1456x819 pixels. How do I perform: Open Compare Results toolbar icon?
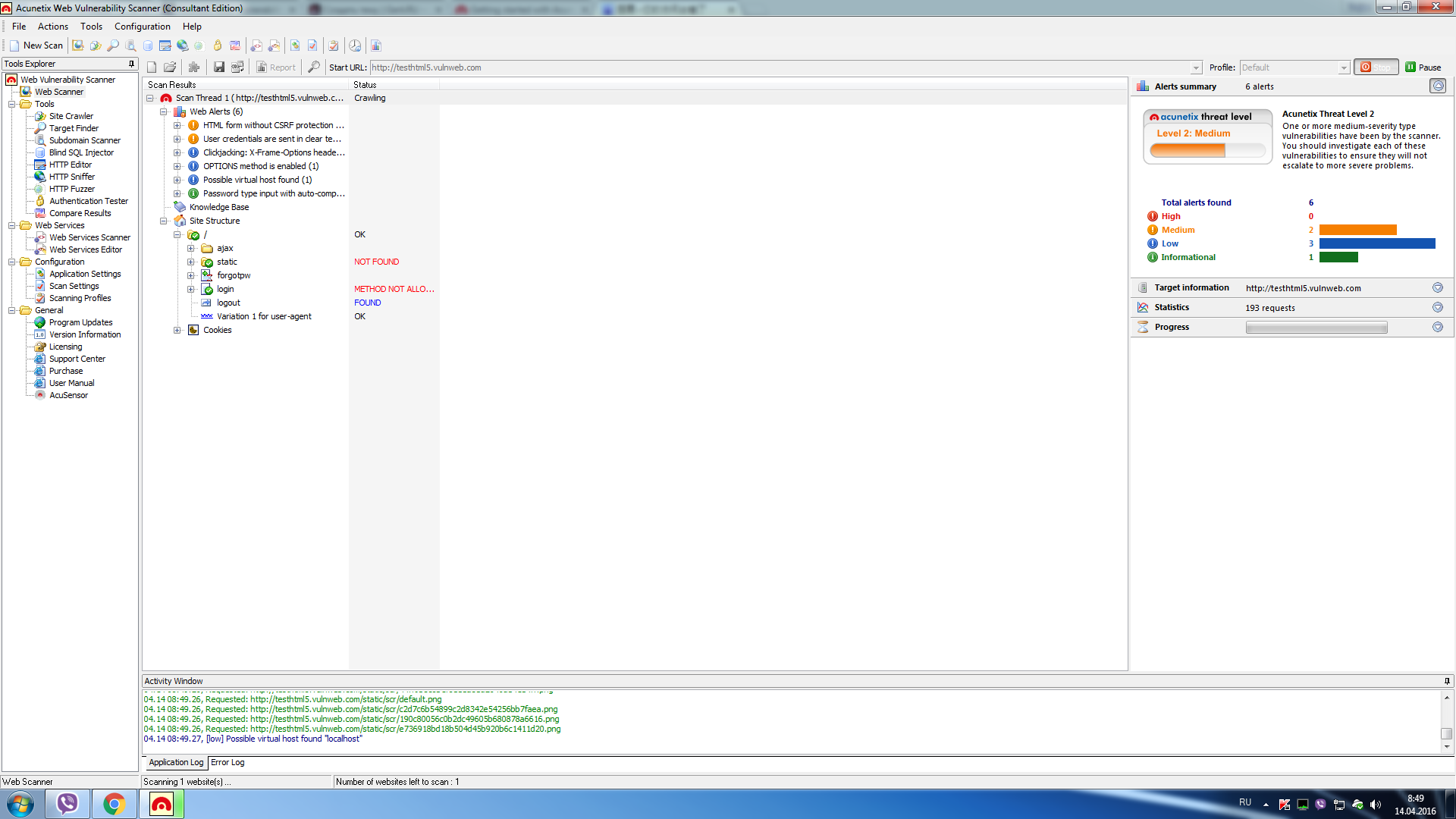[x=235, y=45]
